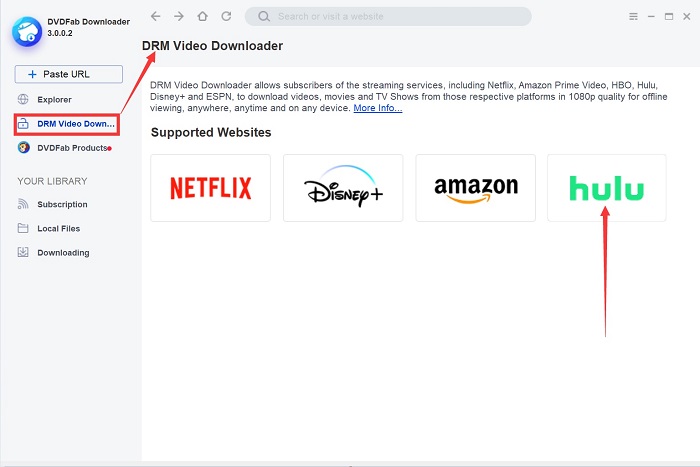Open the Disney+ website card
Image resolution: width=700 pixels, height=467 pixels.
(x=343, y=188)
